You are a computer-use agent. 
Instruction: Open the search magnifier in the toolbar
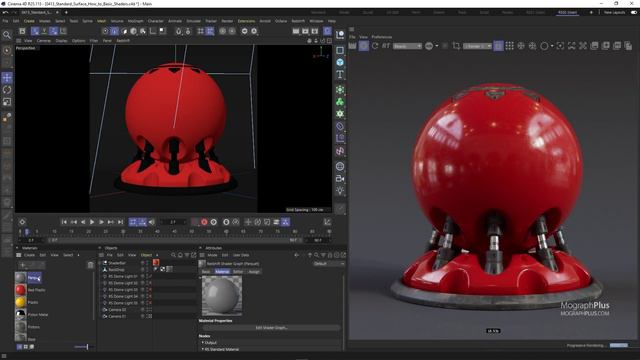pos(7,35)
